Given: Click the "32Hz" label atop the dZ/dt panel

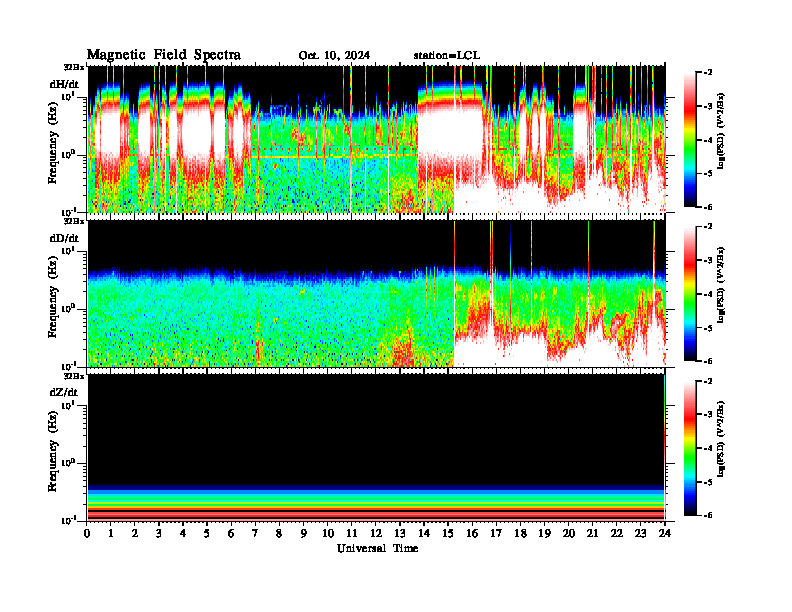Looking at the screenshot, I should 73,376.
